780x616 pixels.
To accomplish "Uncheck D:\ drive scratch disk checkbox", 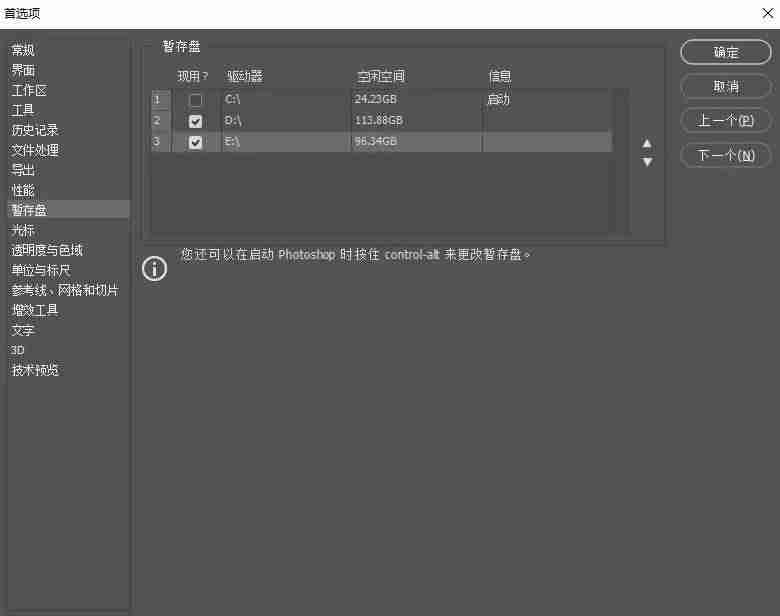I will (x=195, y=121).
